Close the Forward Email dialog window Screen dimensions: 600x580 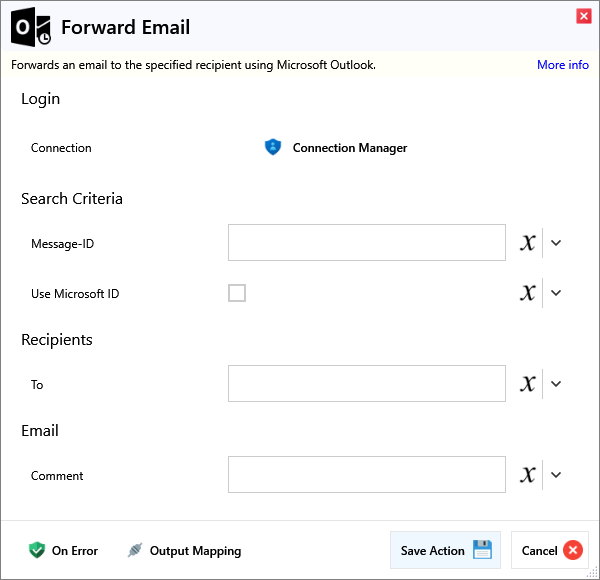(x=583, y=16)
